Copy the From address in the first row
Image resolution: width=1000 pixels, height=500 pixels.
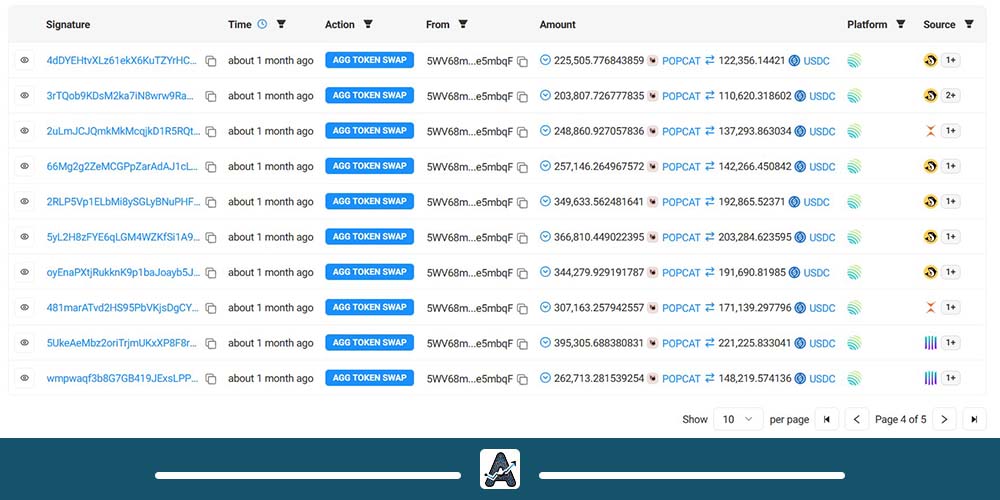pos(522,61)
